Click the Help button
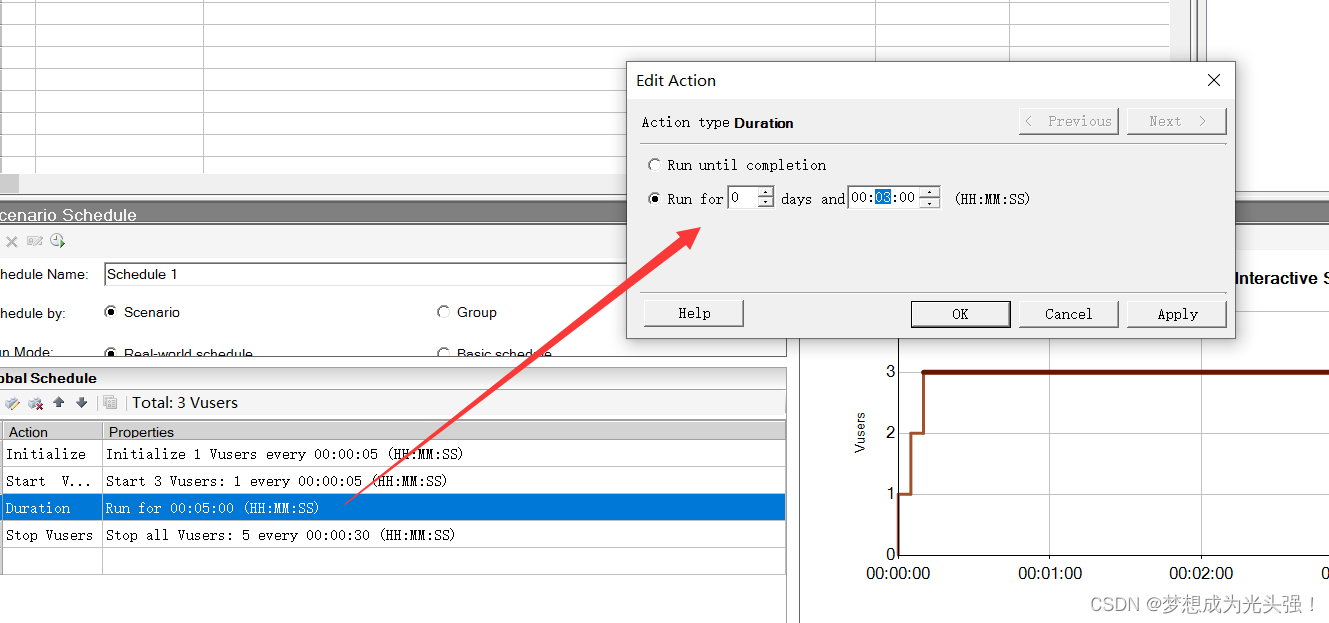This screenshot has width=1329, height=623. (694, 313)
